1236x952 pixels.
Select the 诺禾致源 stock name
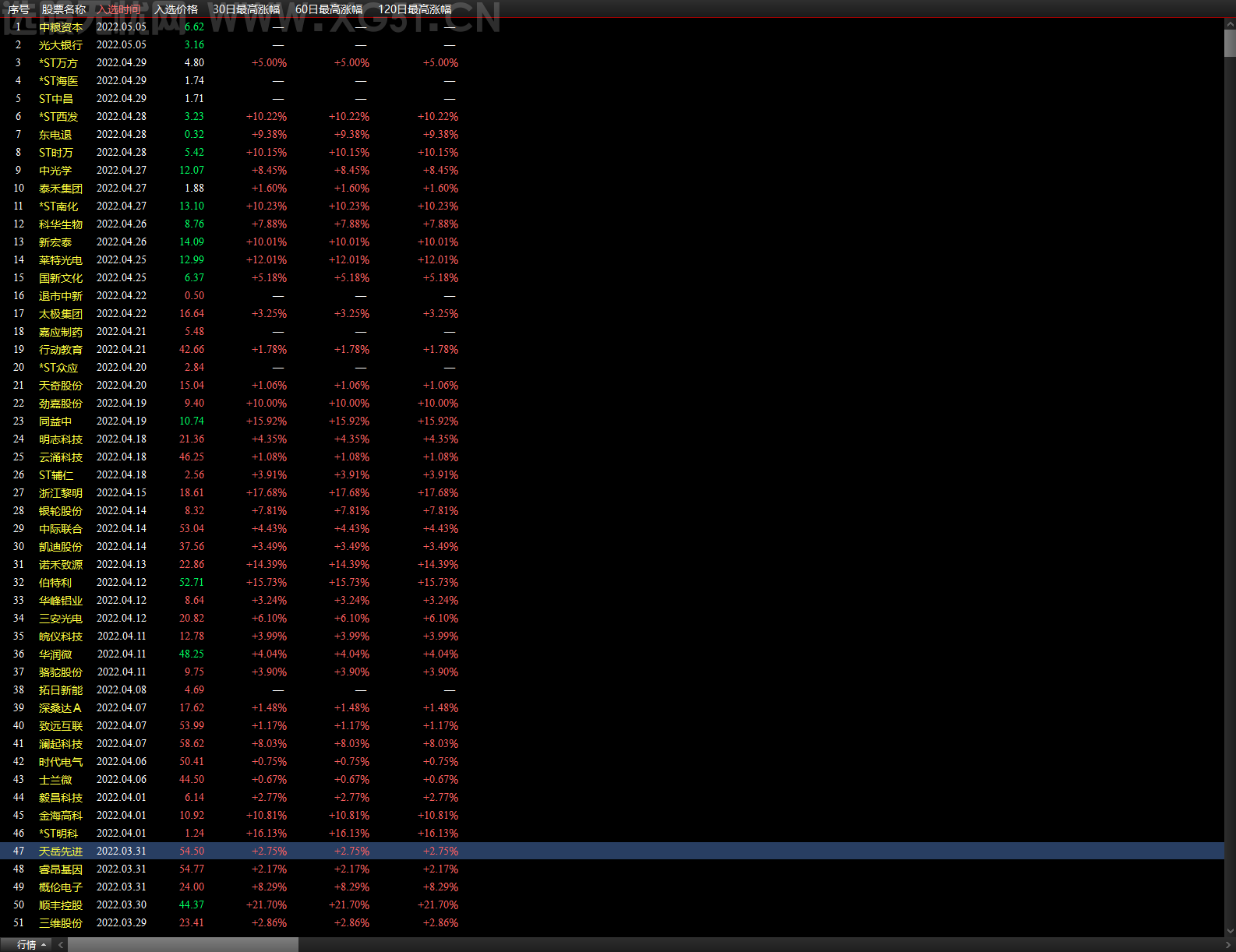point(61,565)
